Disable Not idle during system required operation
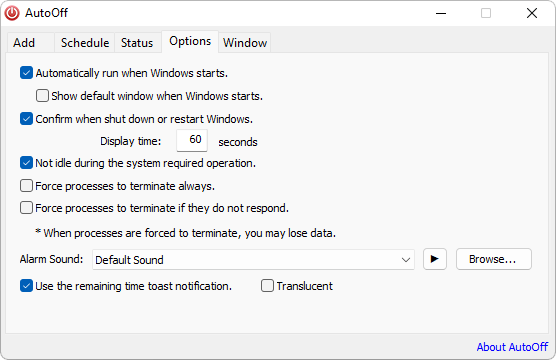Viewport: 556px width, 360px height. click(x=27, y=163)
